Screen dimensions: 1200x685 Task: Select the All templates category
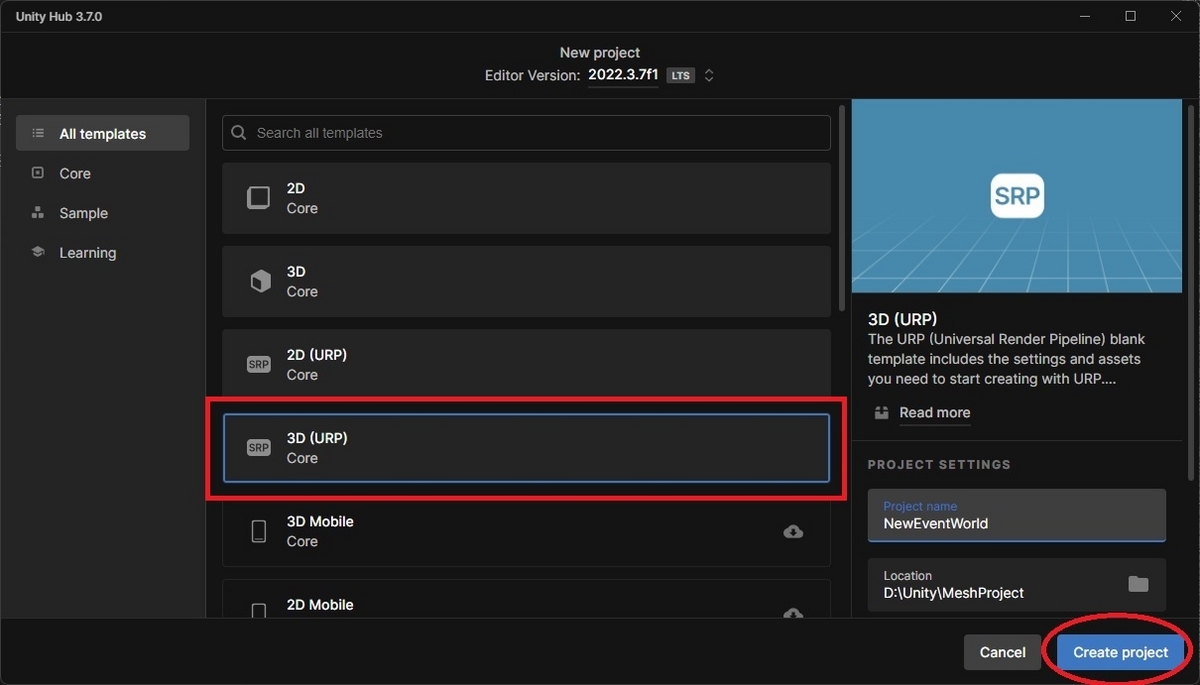[102, 133]
